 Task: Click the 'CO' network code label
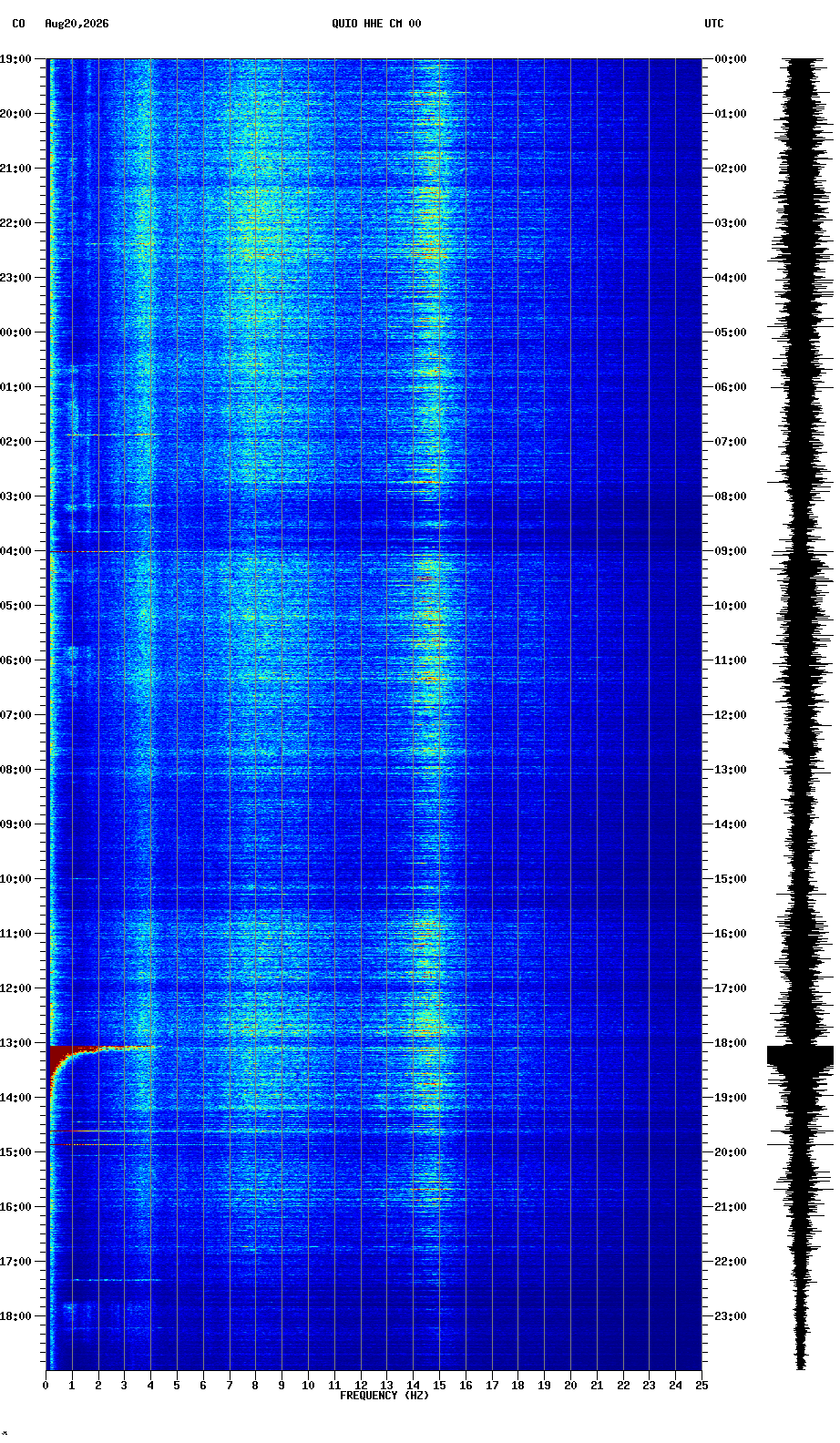click(18, 24)
